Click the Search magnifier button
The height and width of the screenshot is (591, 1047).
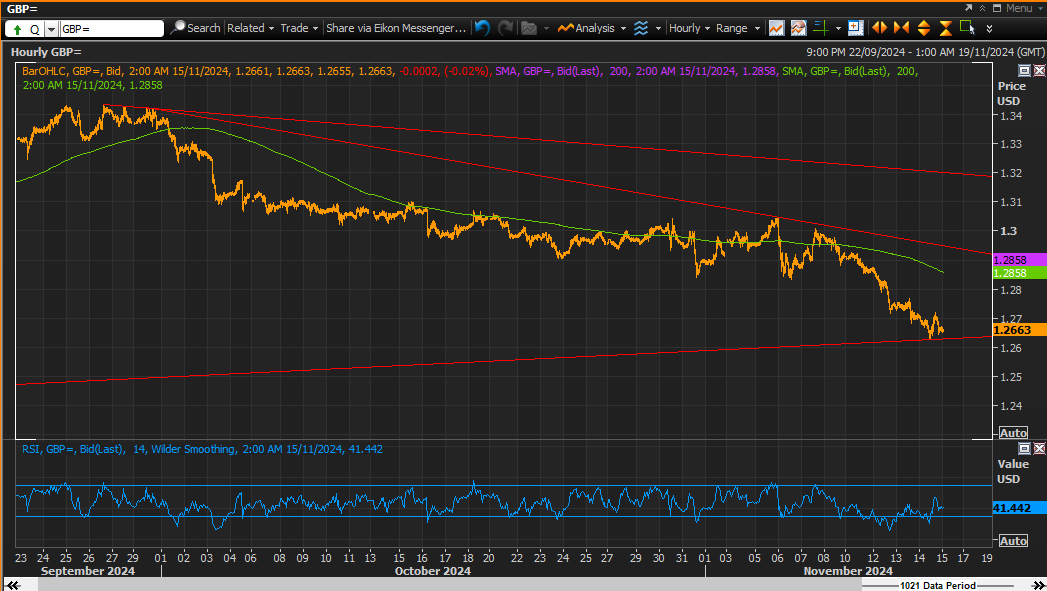pos(195,28)
